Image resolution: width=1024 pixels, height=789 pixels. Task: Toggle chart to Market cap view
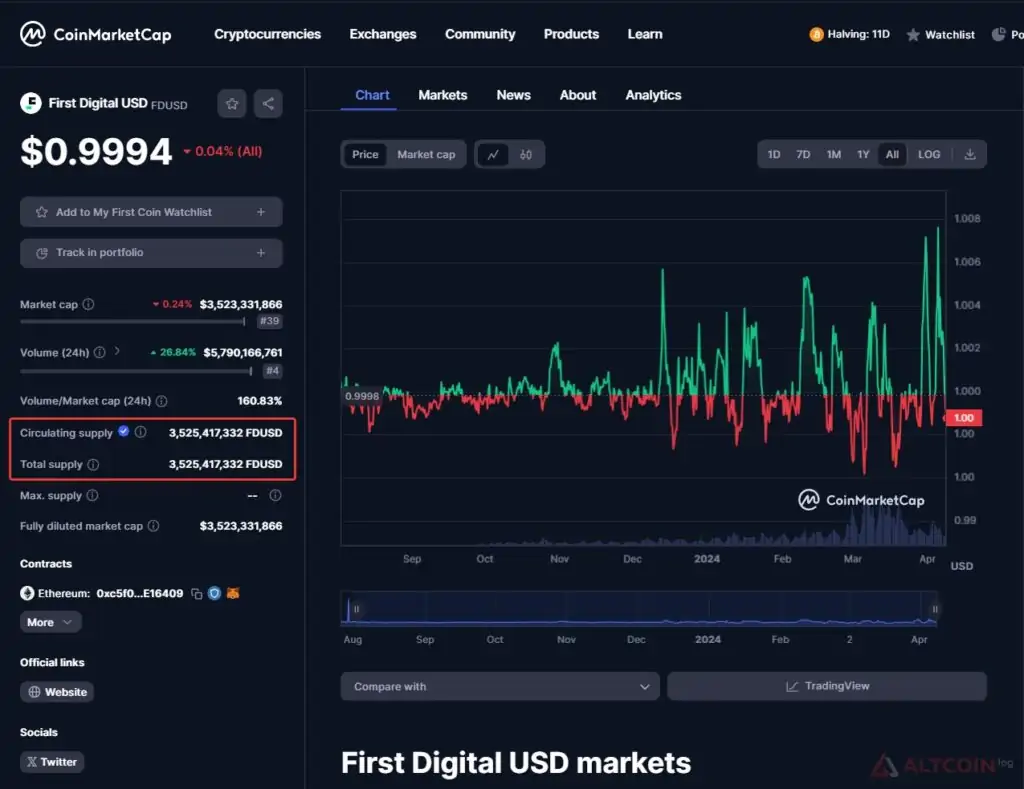pos(426,155)
